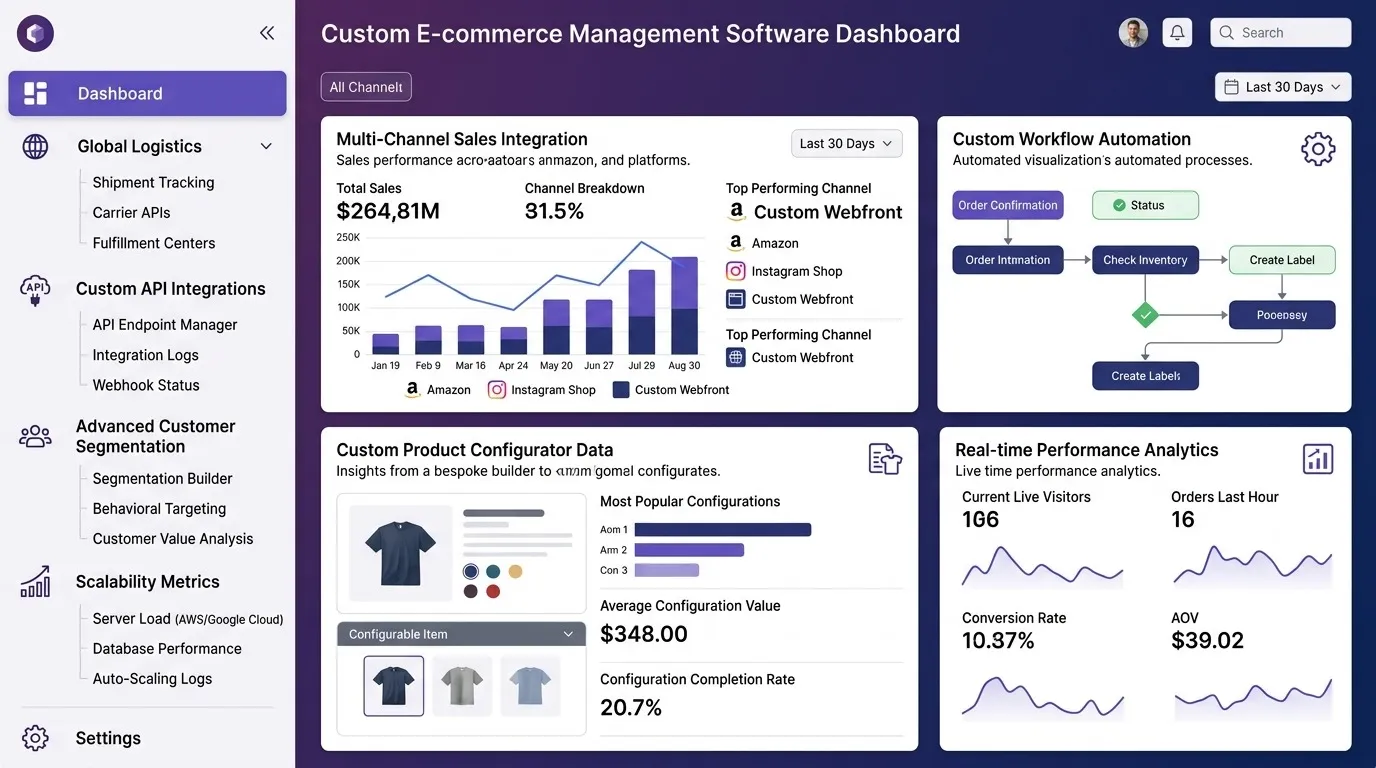The height and width of the screenshot is (768, 1376).
Task: Select the gray t-shirt thumbnail
Action: [x=461, y=686]
